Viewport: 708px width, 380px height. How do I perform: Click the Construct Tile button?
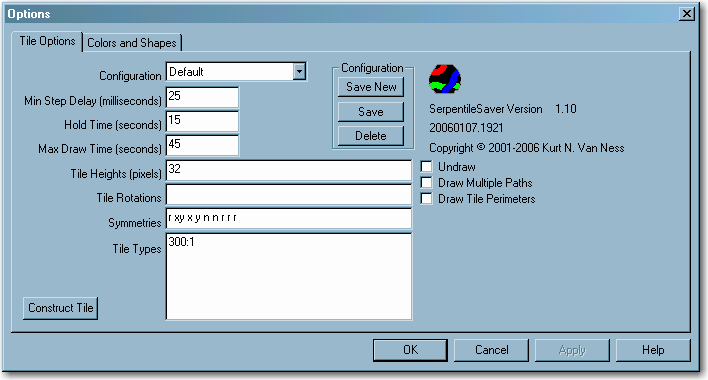[x=61, y=308]
